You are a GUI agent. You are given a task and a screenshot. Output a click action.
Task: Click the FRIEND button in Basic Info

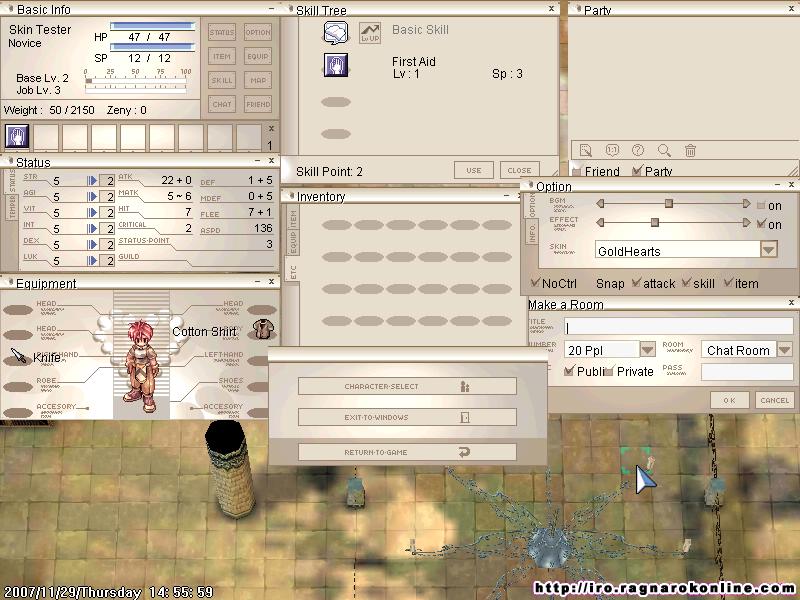(258, 104)
